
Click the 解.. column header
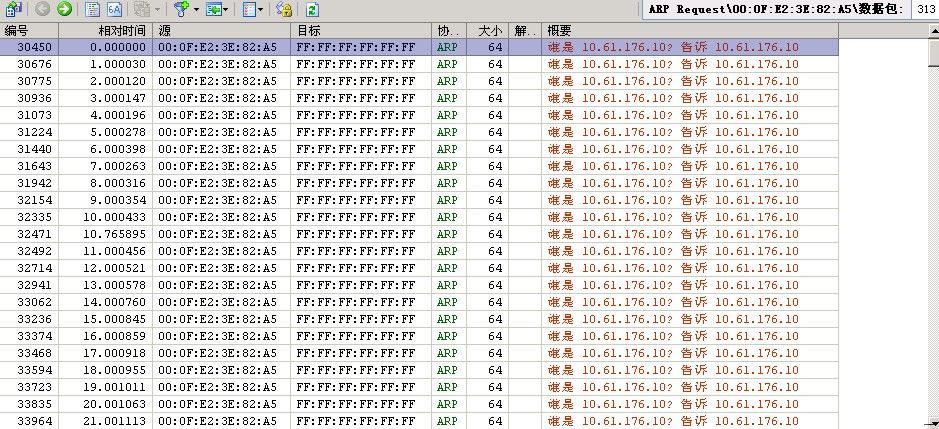coord(525,31)
